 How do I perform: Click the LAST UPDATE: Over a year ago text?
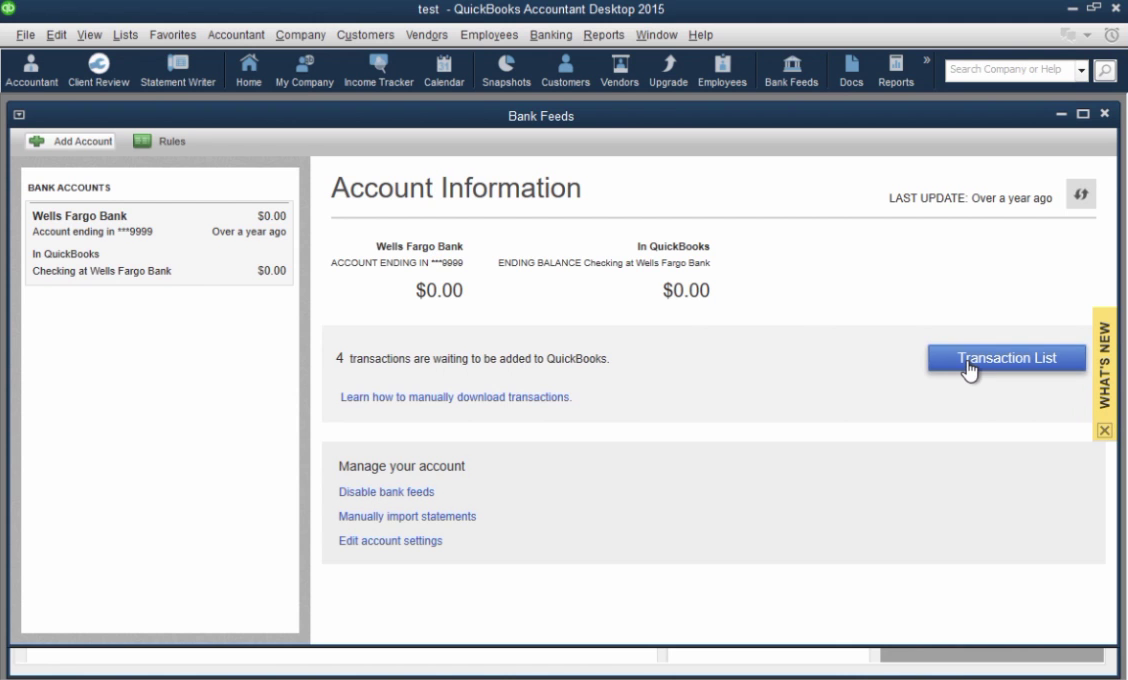tap(970, 198)
